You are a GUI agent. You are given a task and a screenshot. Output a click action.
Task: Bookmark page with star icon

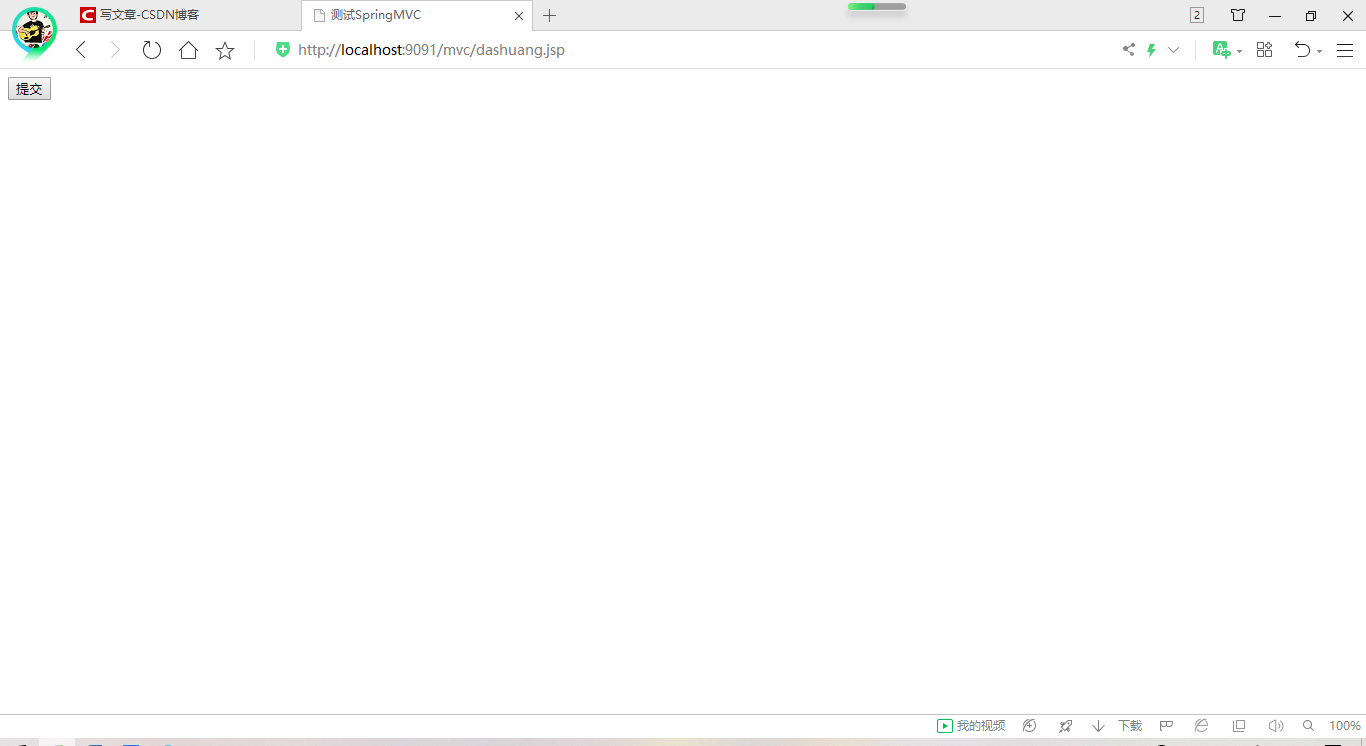tap(225, 50)
